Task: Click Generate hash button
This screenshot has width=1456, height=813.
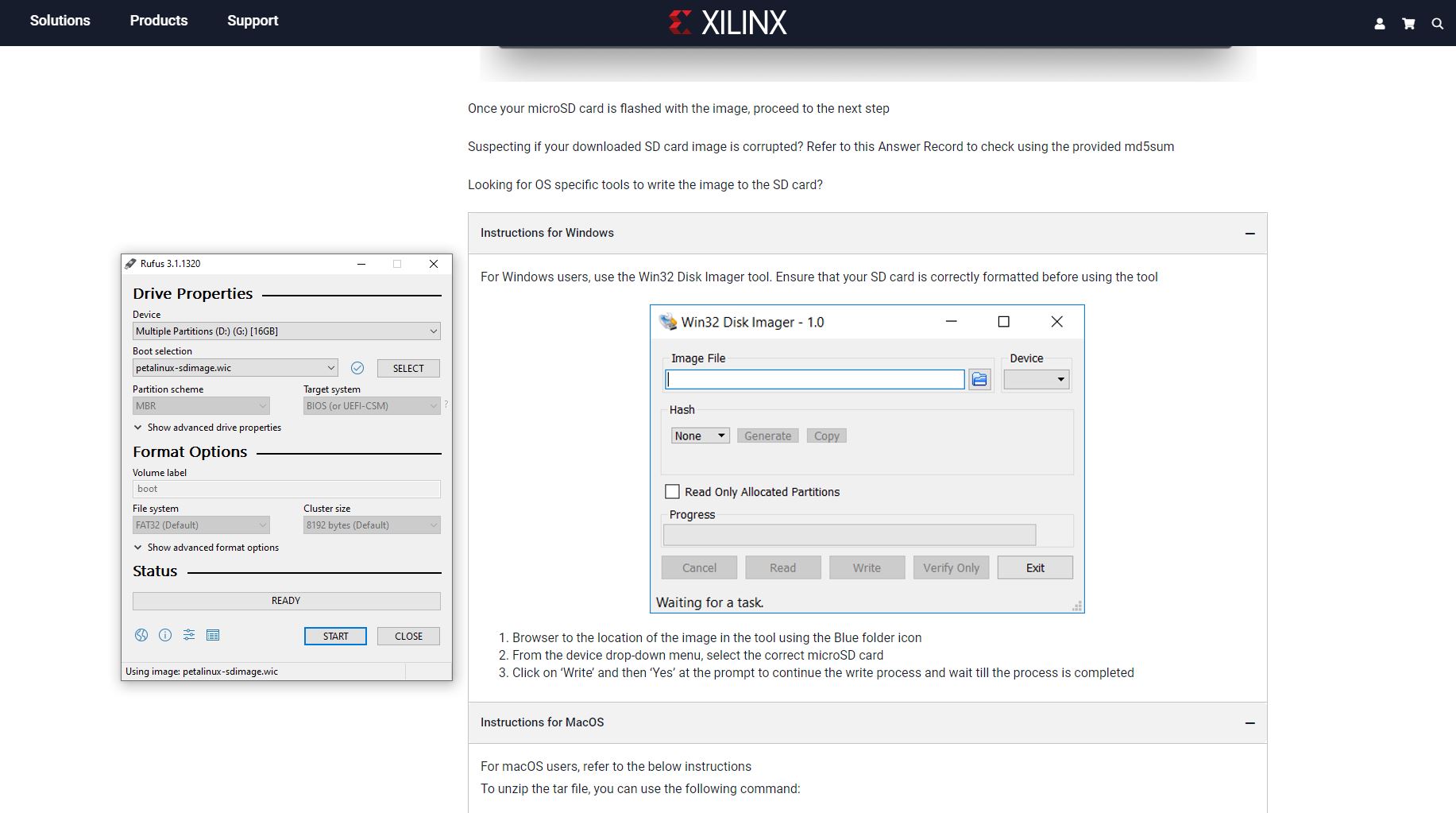Action: pyautogui.click(x=767, y=436)
